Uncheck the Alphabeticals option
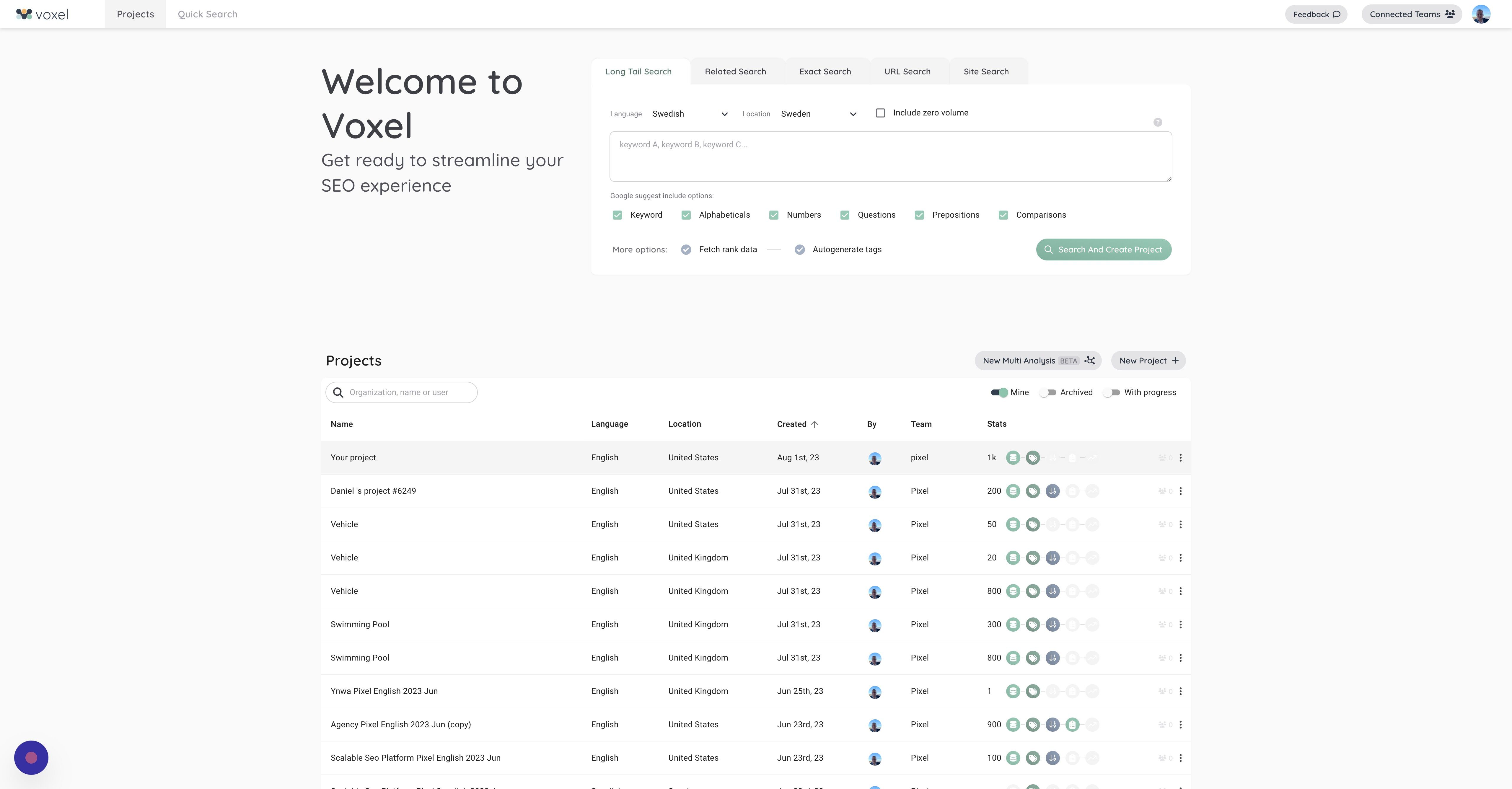The image size is (1512, 789). tap(685, 215)
